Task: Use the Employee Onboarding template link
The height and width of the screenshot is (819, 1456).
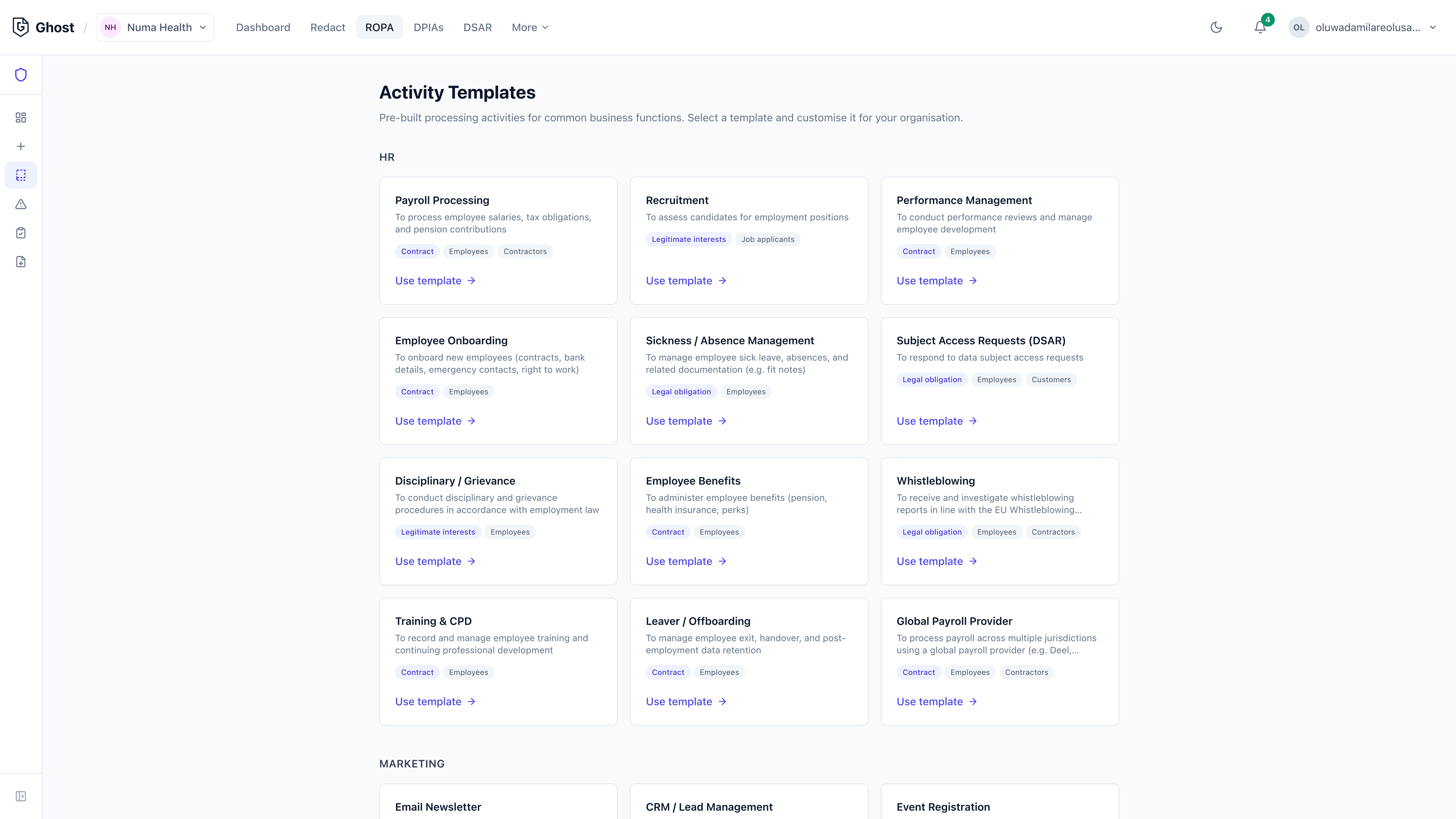Action: click(x=435, y=421)
